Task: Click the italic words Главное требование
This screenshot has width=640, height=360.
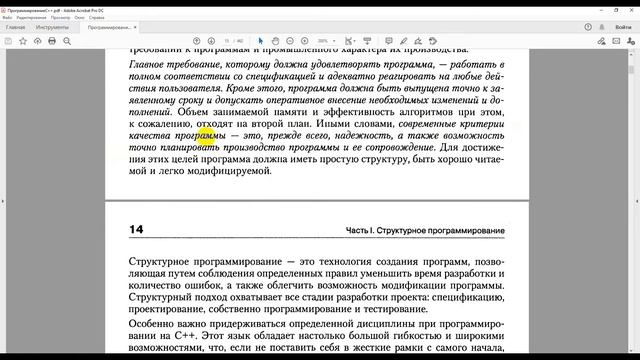Action: point(176,64)
